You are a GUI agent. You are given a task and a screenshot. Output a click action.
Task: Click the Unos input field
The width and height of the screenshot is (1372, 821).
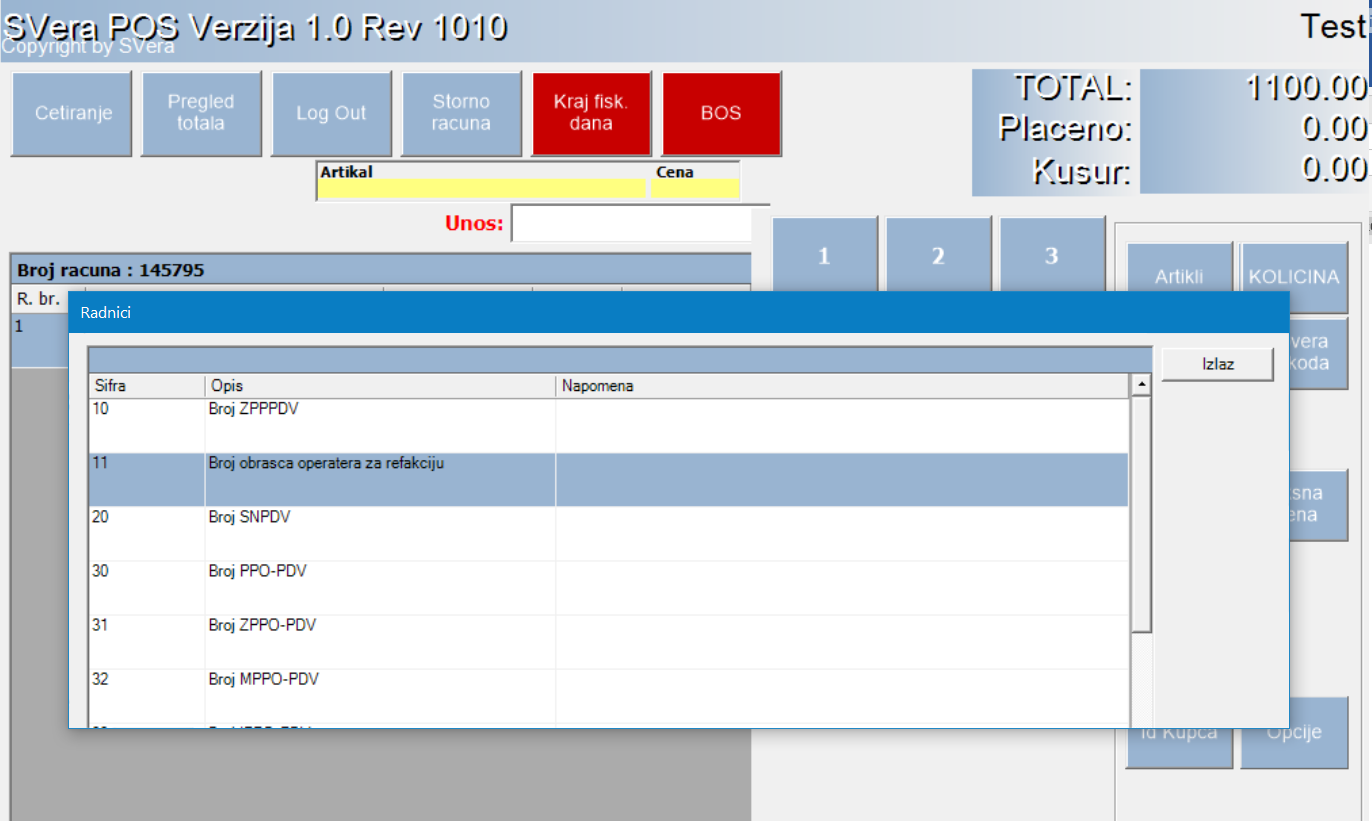631,224
